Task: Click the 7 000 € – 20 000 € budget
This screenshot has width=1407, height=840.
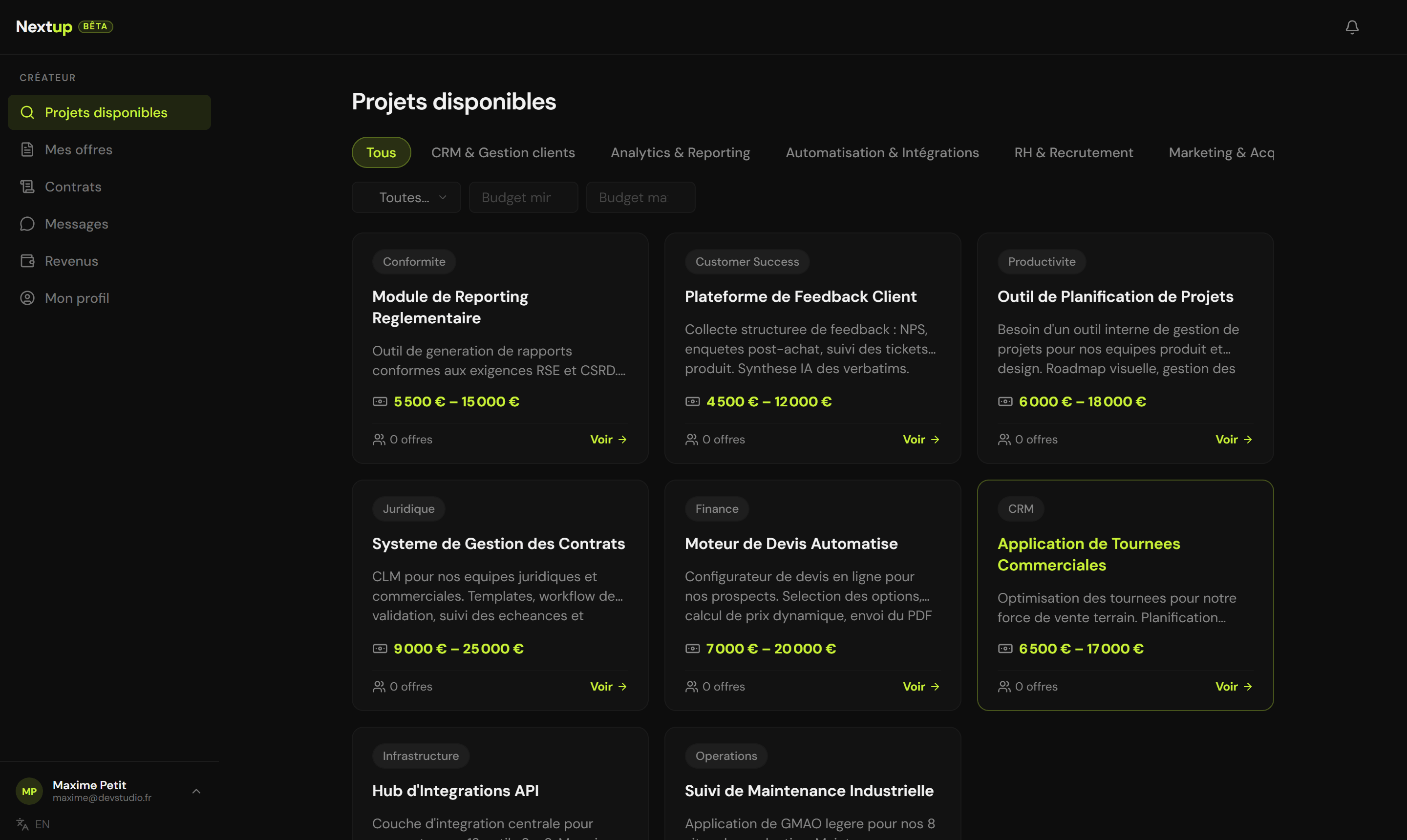Action: 770,648
